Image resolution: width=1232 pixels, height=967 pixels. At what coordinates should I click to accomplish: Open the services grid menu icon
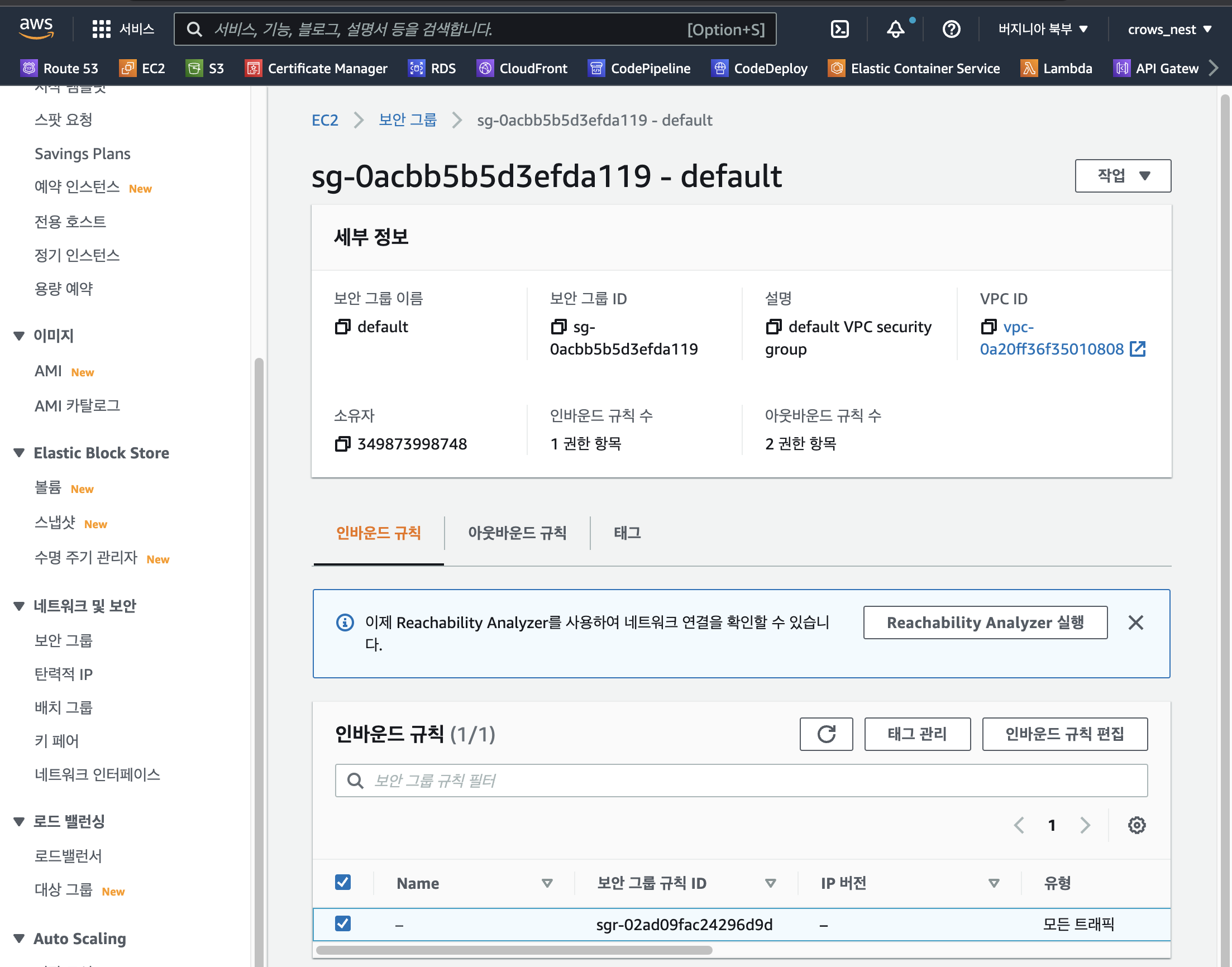pyautogui.click(x=101, y=29)
